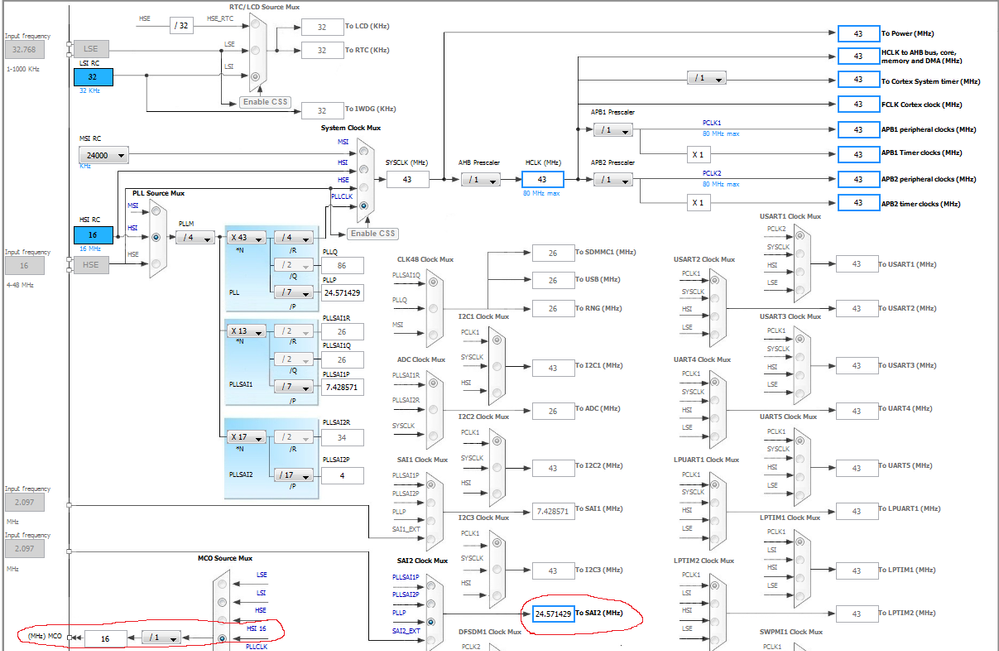Open the PLLSAI1 X 13 multiplier dropdown
The height and width of the screenshot is (651, 999).
pyautogui.click(x=247, y=331)
